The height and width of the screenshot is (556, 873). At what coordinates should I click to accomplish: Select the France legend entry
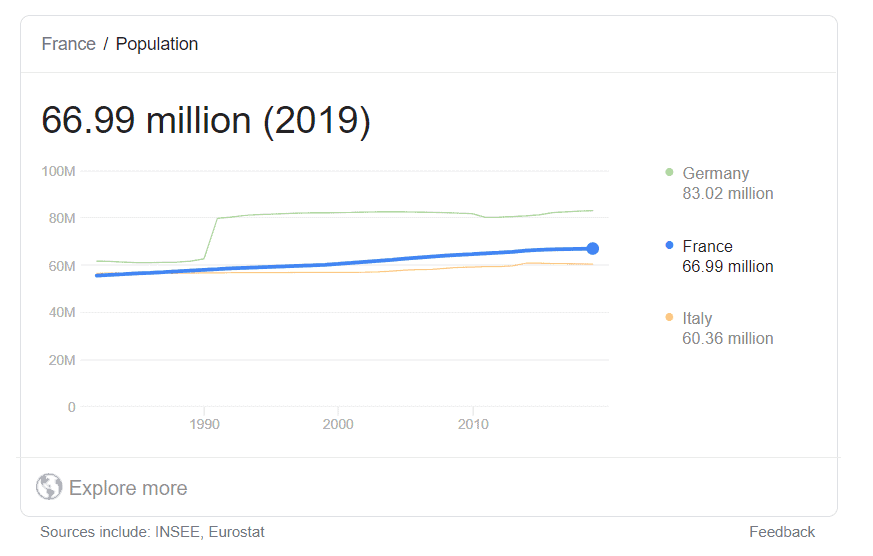(719, 256)
